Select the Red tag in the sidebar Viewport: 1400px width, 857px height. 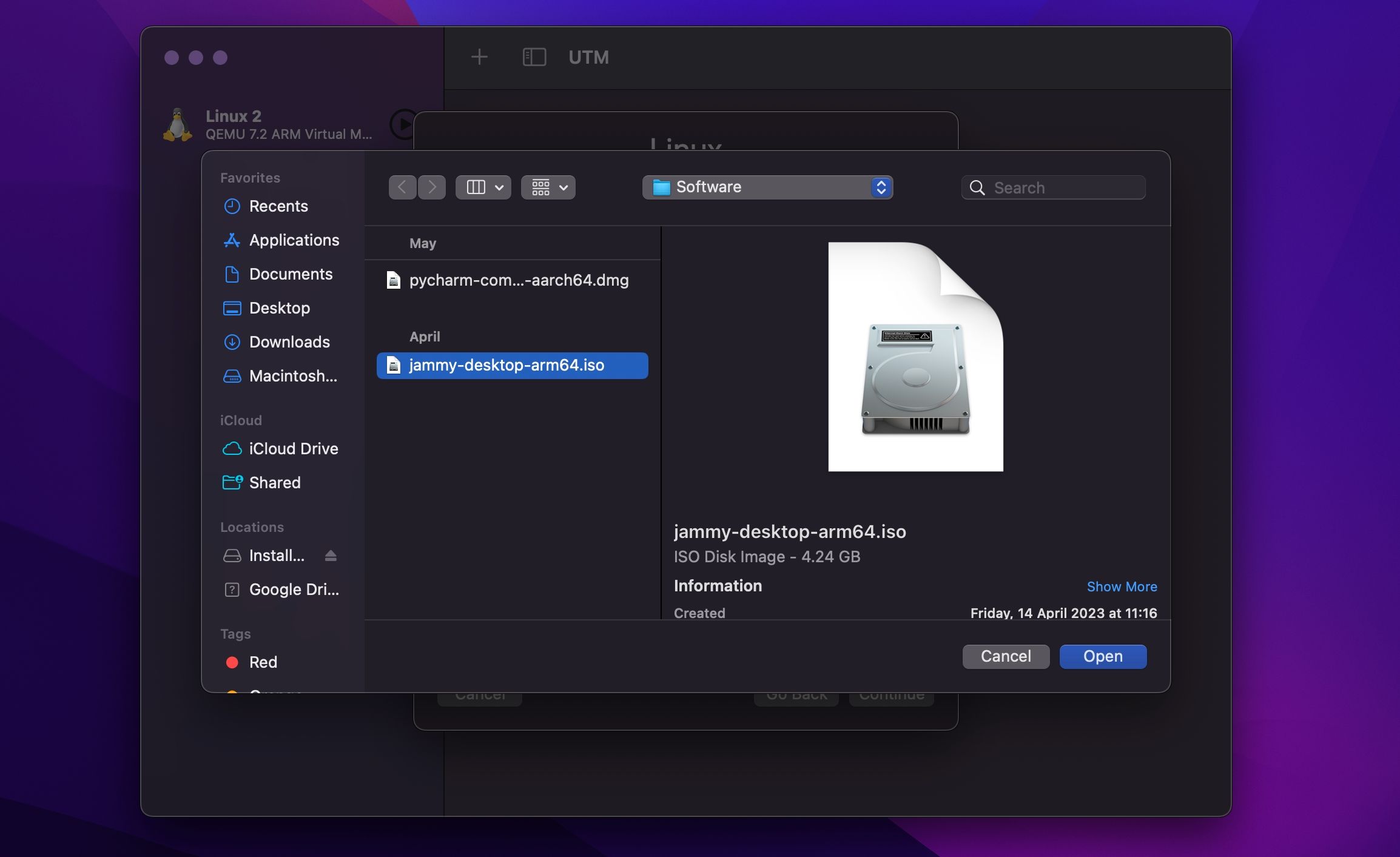pos(263,662)
